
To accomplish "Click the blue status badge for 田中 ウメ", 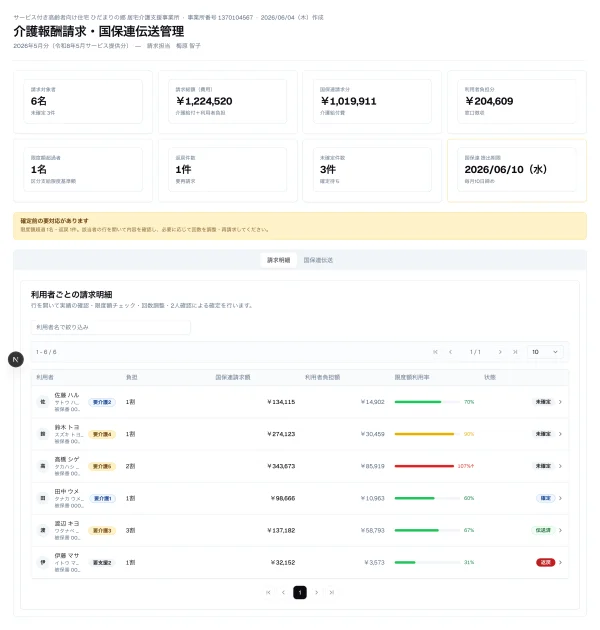I will (545, 498).
